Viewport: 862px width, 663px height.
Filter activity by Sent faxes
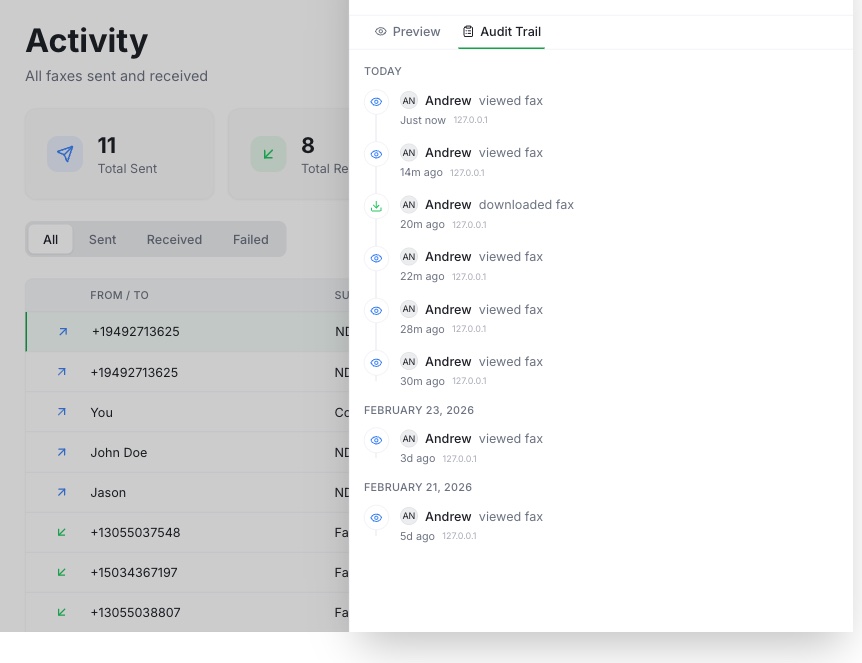[102, 239]
